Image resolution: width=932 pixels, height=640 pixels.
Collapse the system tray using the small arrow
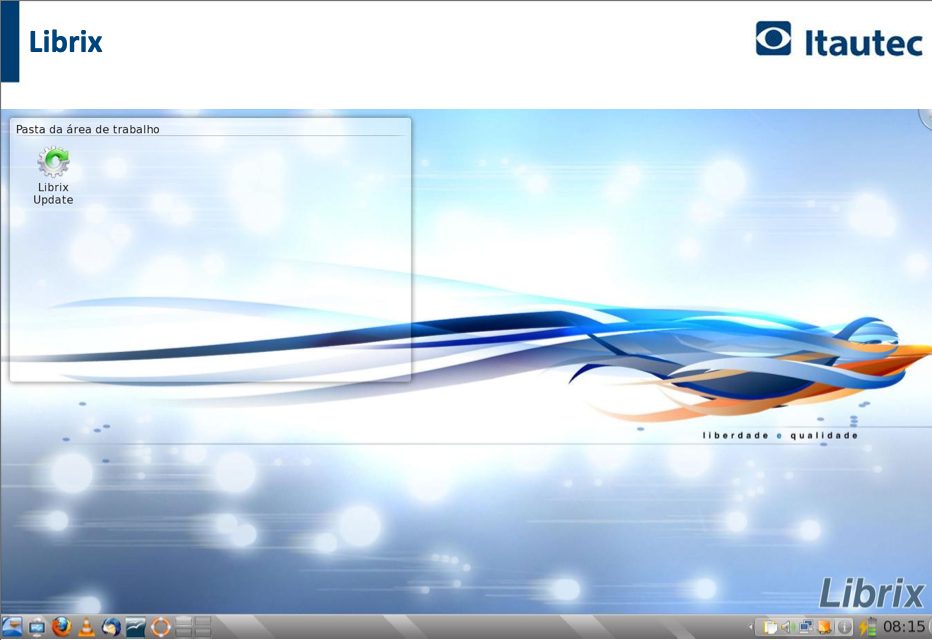[752, 628]
